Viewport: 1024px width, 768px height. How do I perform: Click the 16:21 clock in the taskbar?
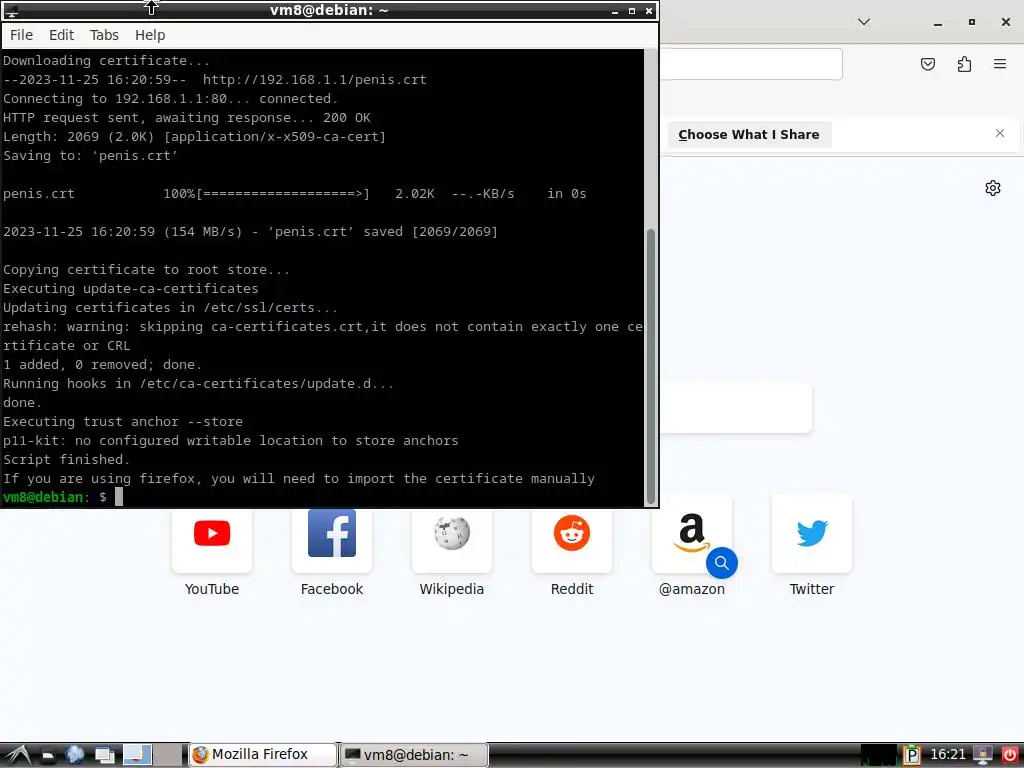pos(947,755)
